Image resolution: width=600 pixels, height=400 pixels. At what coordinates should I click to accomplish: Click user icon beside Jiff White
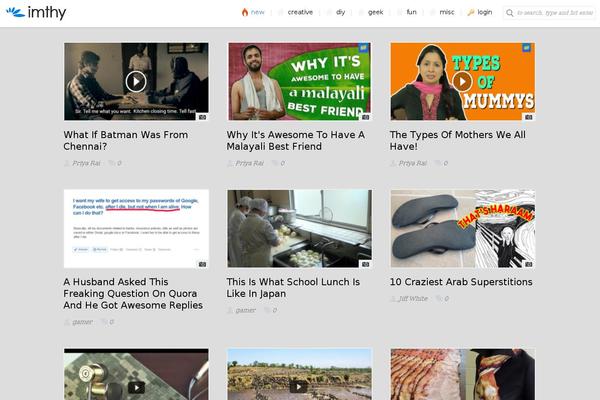[393, 299]
